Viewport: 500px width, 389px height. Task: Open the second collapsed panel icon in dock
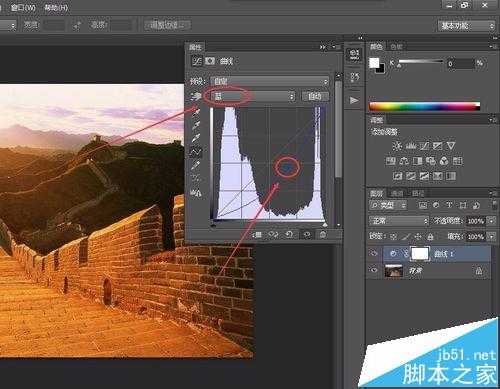tap(354, 78)
